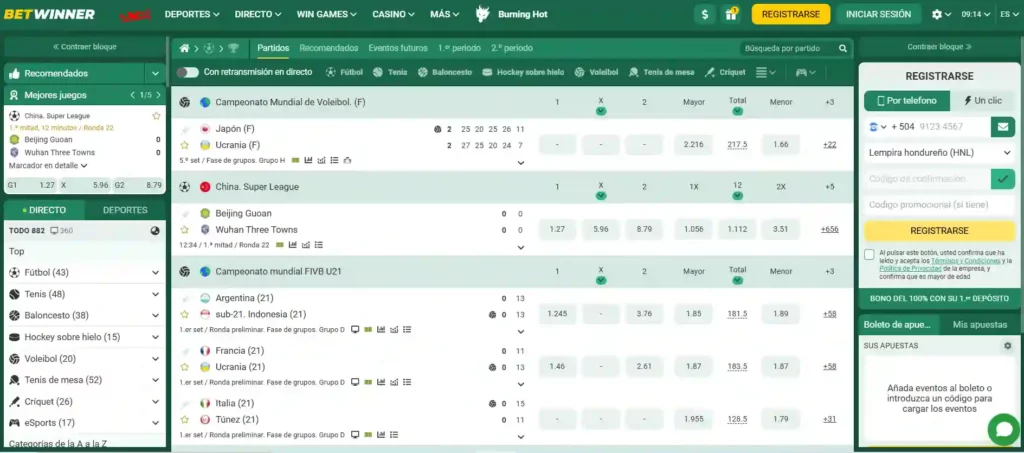Click the BetWinner logo

pyautogui.click(x=50, y=14)
